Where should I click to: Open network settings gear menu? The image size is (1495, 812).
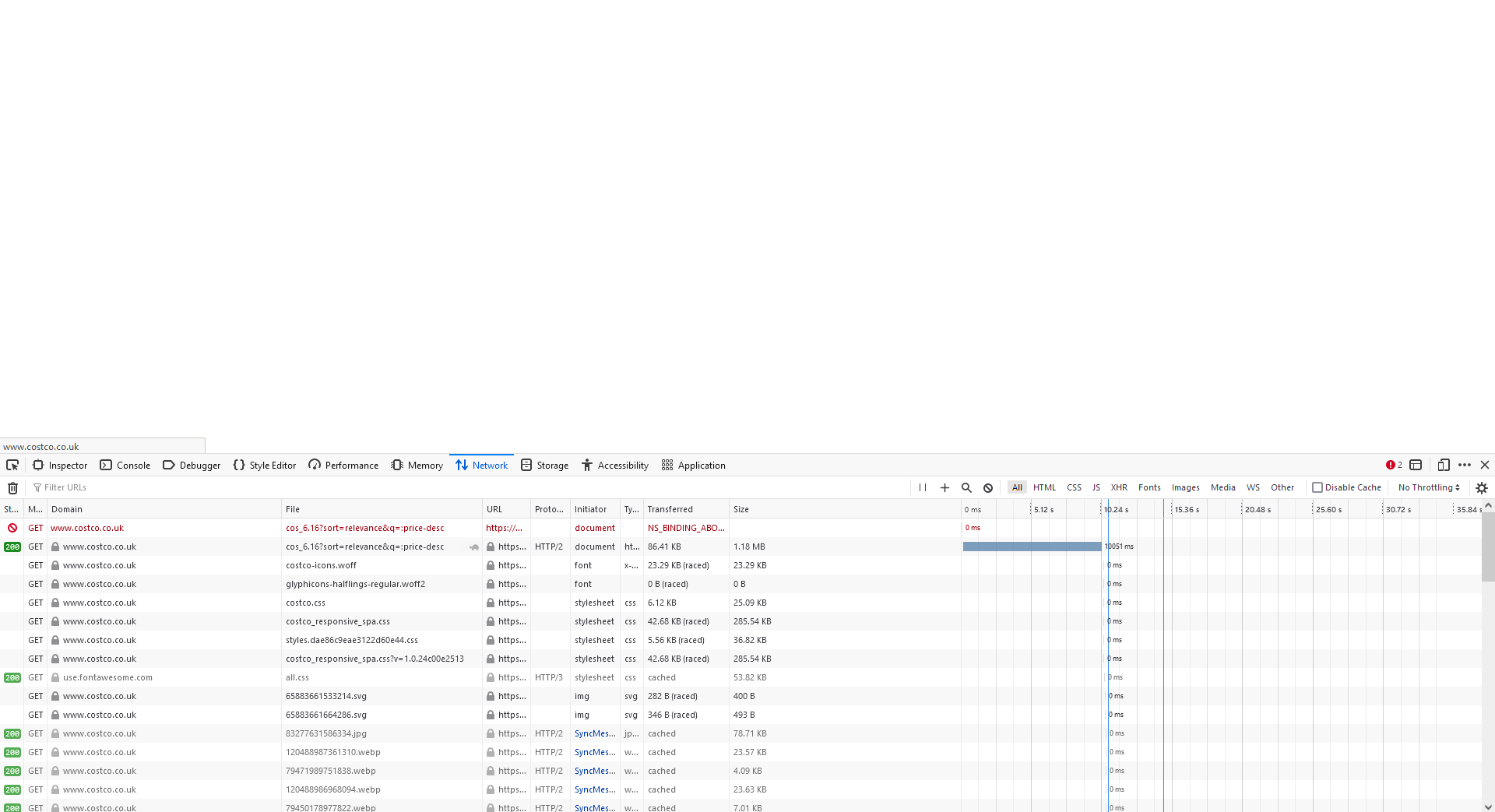point(1482,487)
